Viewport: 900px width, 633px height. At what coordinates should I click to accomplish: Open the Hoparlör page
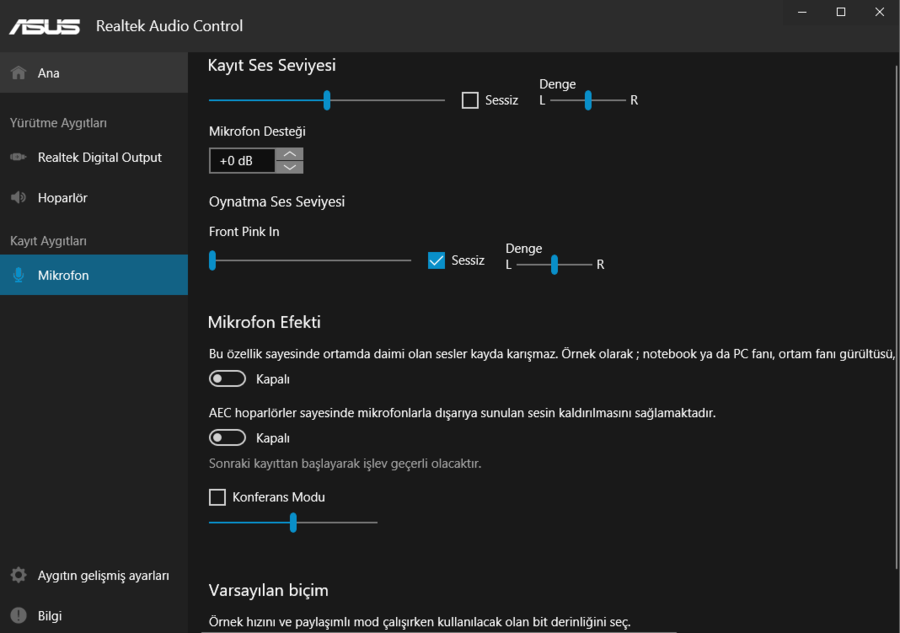click(62, 198)
